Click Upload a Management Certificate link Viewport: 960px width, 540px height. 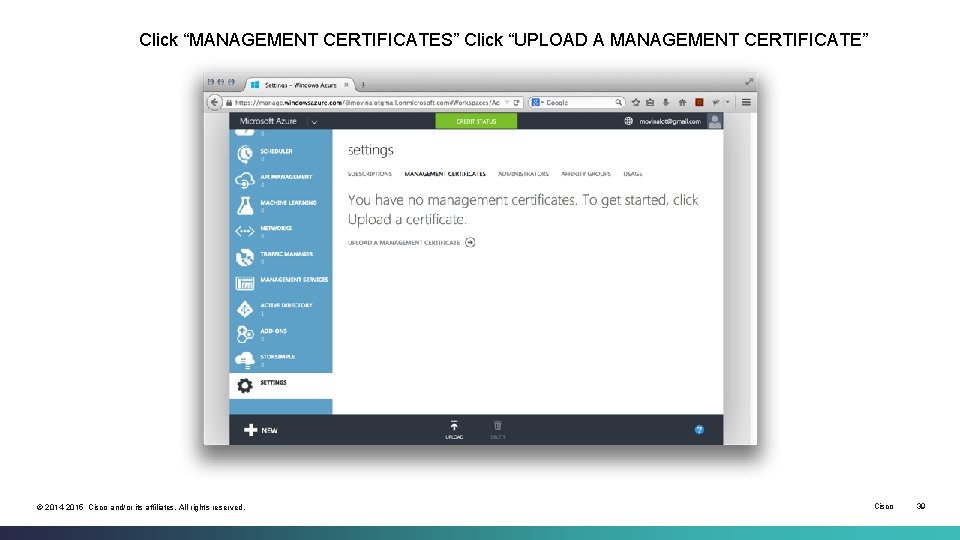[404, 242]
